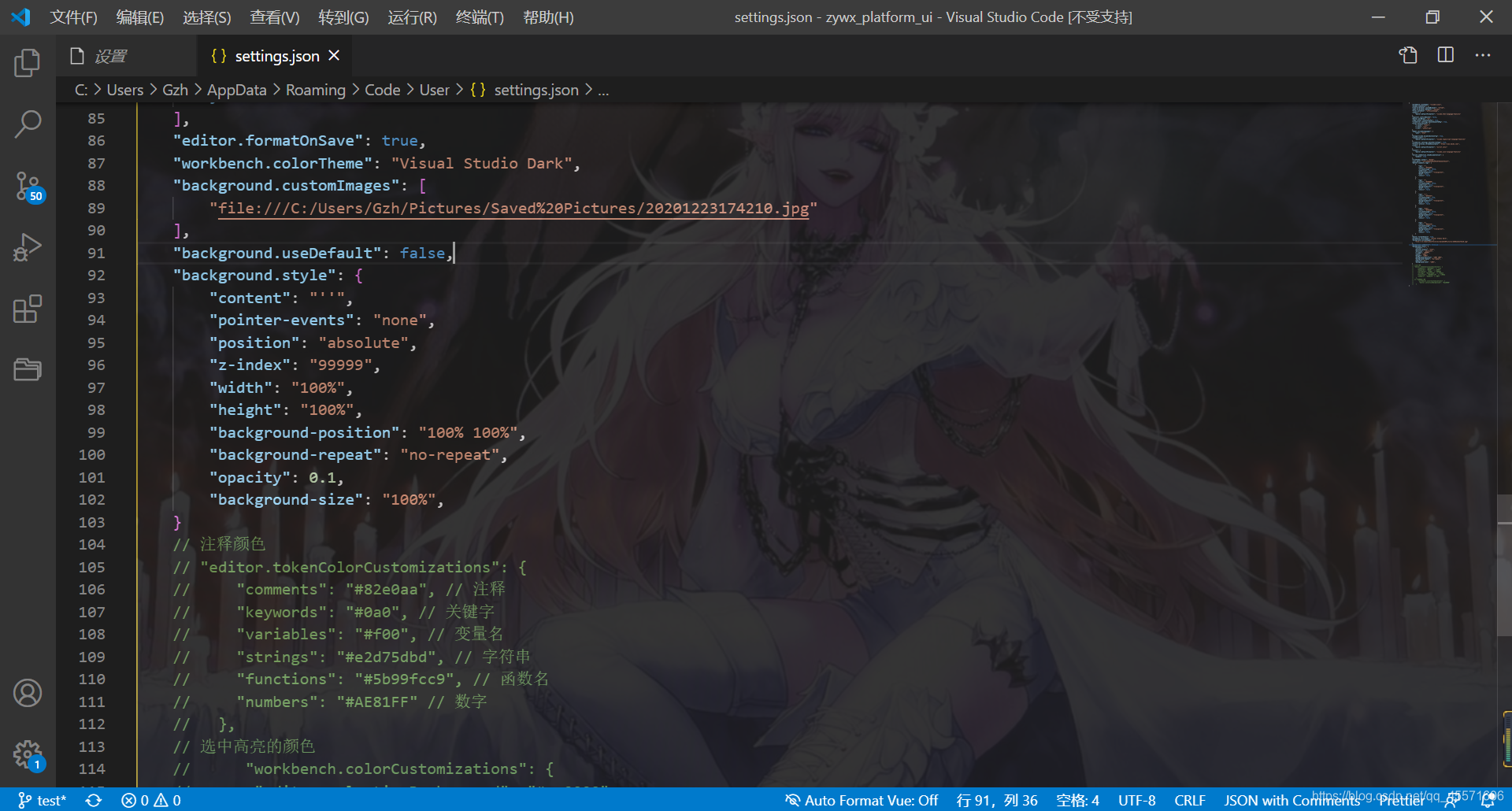Screen dimensions: 1512x811
Task: Open the 编辑(E) menu
Action: pos(140,17)
